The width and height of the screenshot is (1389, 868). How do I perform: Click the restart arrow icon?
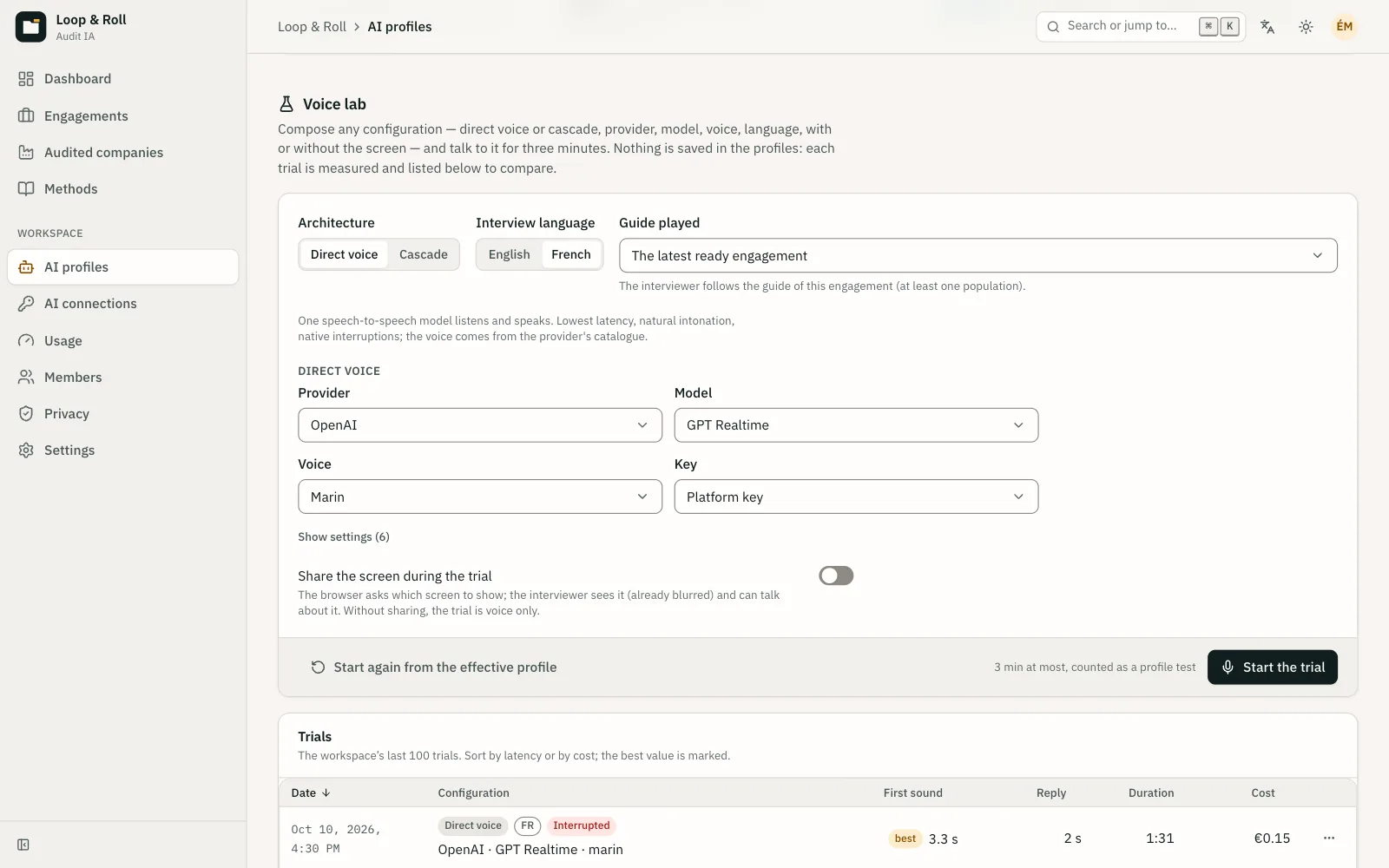(x=318, y=667)
